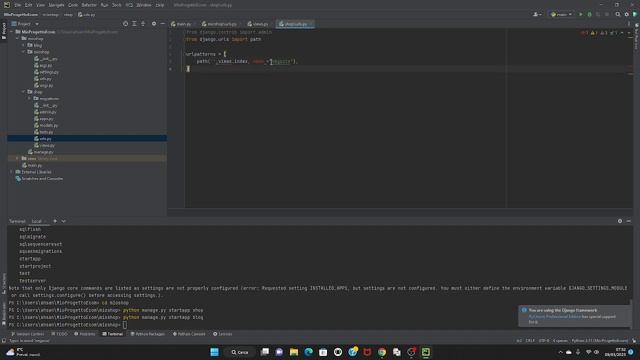Hide the Project tool window
This screenshot has height=360, width=640.
(162, 24)
